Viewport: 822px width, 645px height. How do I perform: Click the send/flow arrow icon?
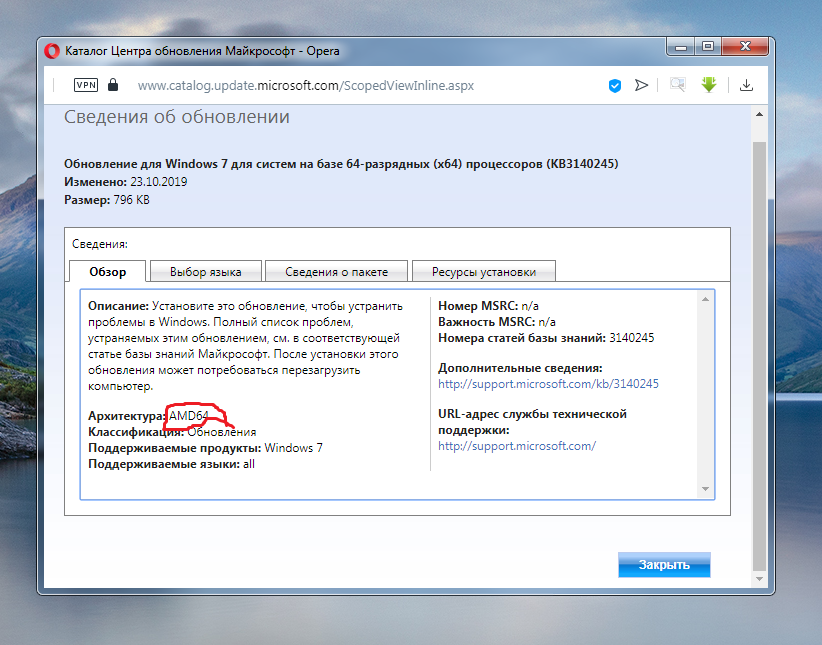point(641,85)
